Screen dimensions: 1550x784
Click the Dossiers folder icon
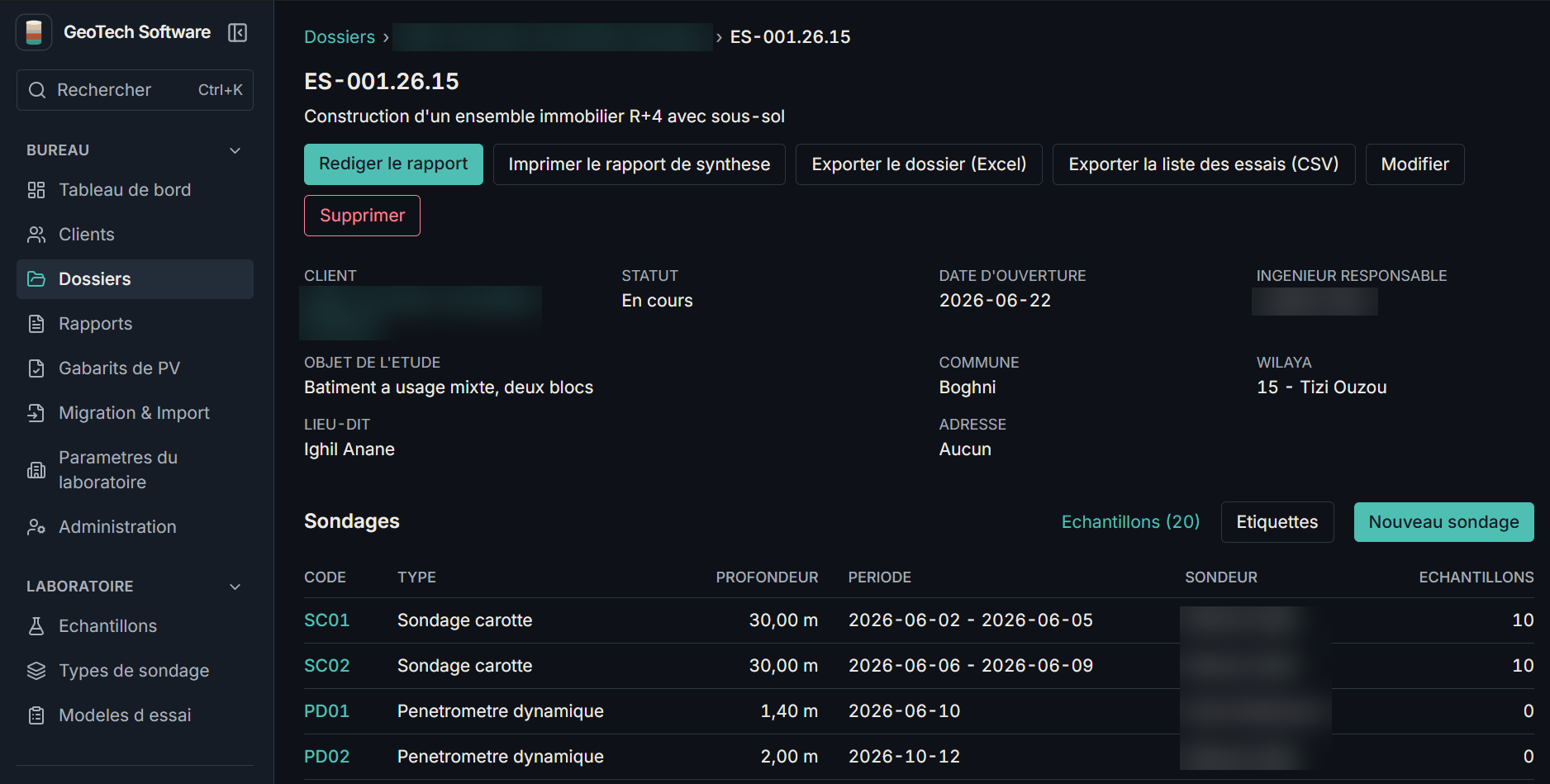coord(36,279)
